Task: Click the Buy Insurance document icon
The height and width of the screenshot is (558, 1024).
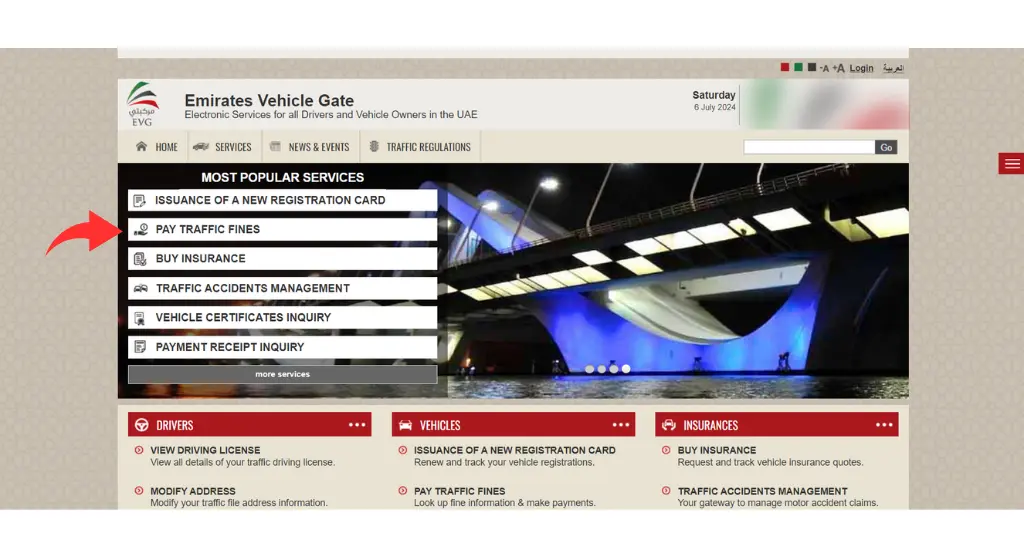Action: coord(140,259)
